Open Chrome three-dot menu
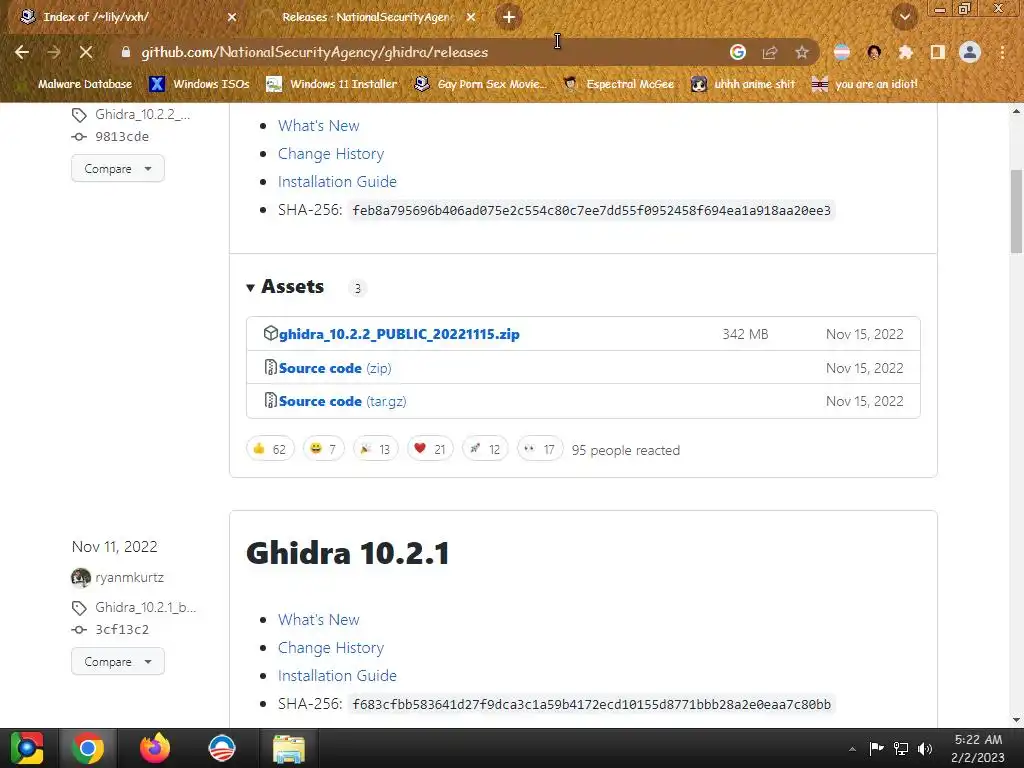 [x=1002, y=52]
